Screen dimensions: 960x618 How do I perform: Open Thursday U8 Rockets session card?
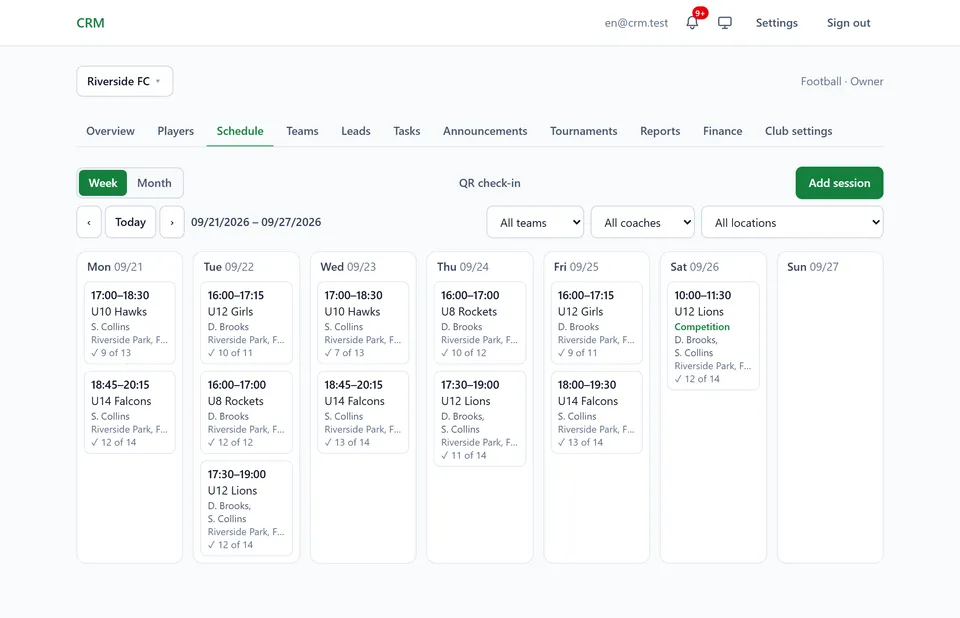480,323
